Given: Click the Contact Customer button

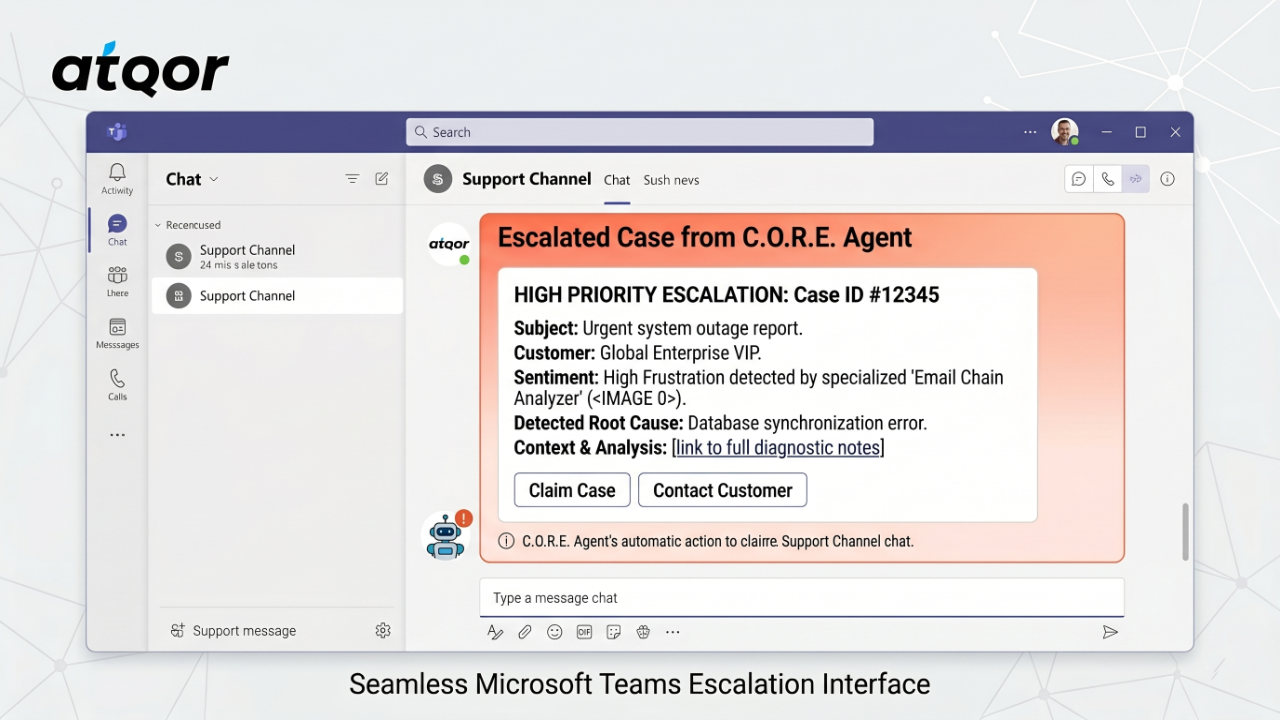Looking at the screenshot, I should coord(722,490).
